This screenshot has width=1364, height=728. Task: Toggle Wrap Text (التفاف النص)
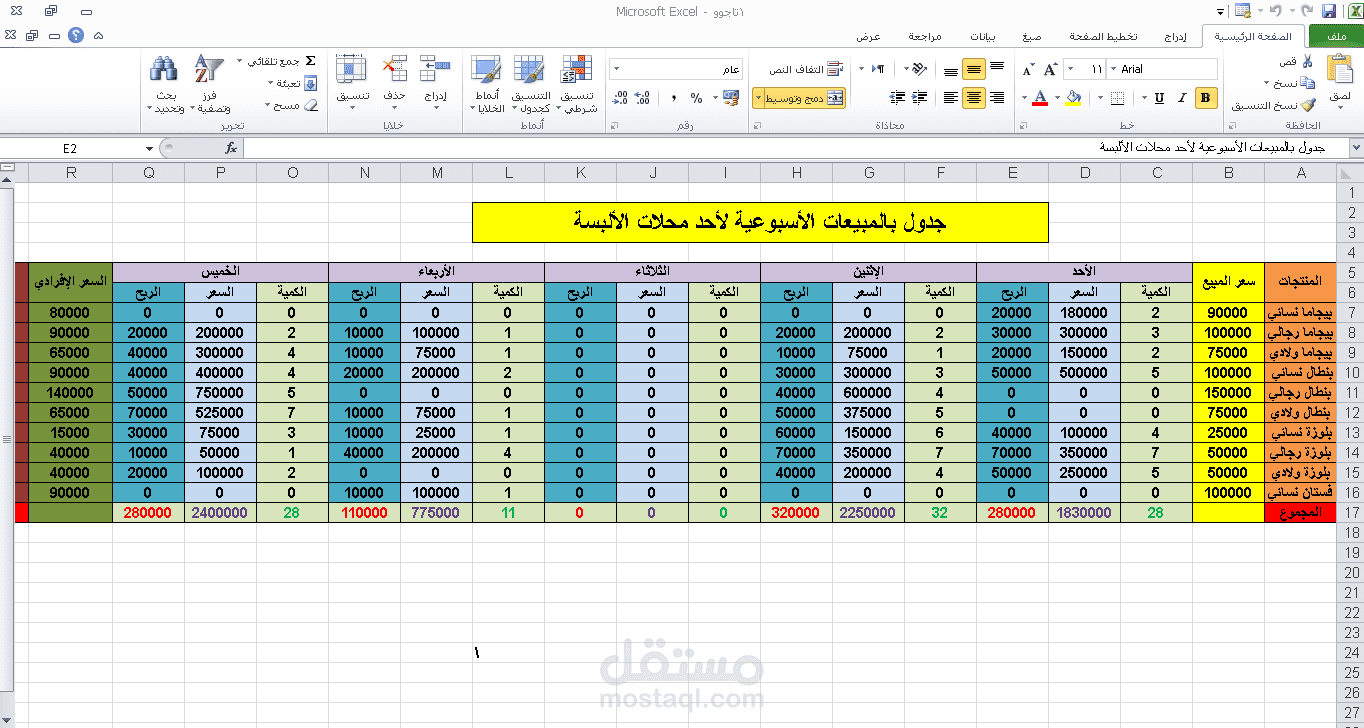pos(805,69)
